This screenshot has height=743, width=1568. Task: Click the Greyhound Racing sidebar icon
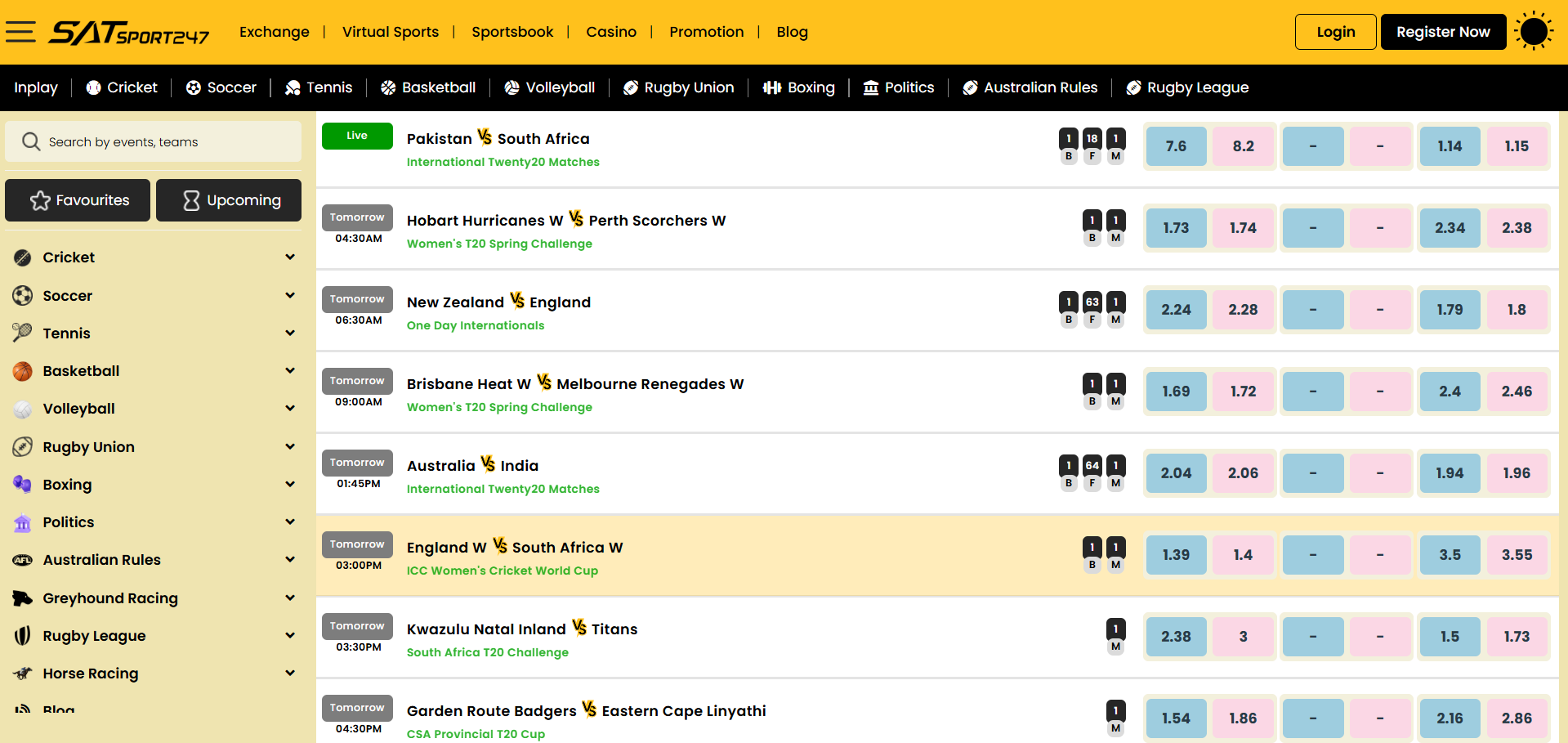click(23, 598)
